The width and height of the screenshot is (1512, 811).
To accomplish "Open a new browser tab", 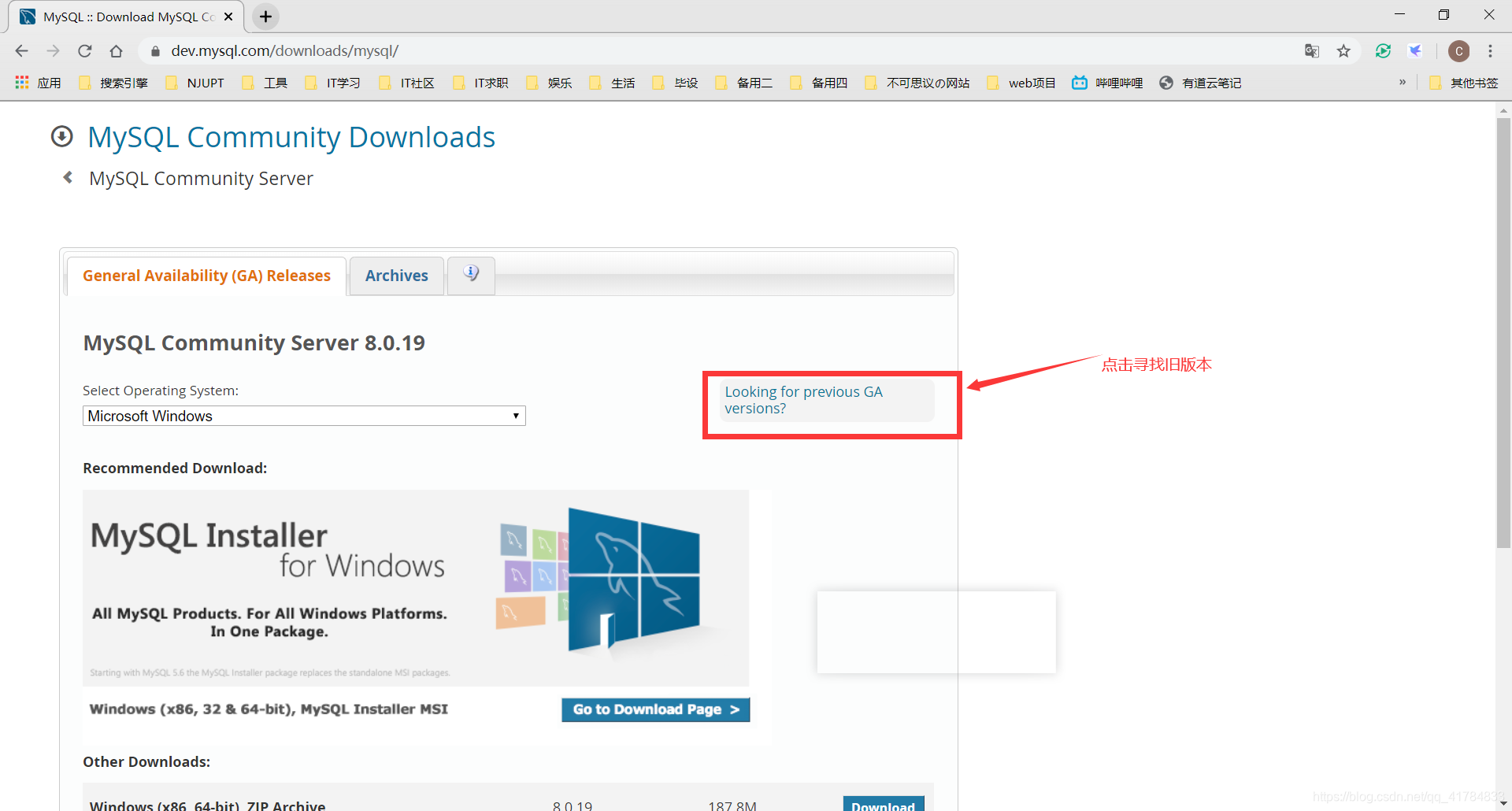I will [x=266, y=17].
